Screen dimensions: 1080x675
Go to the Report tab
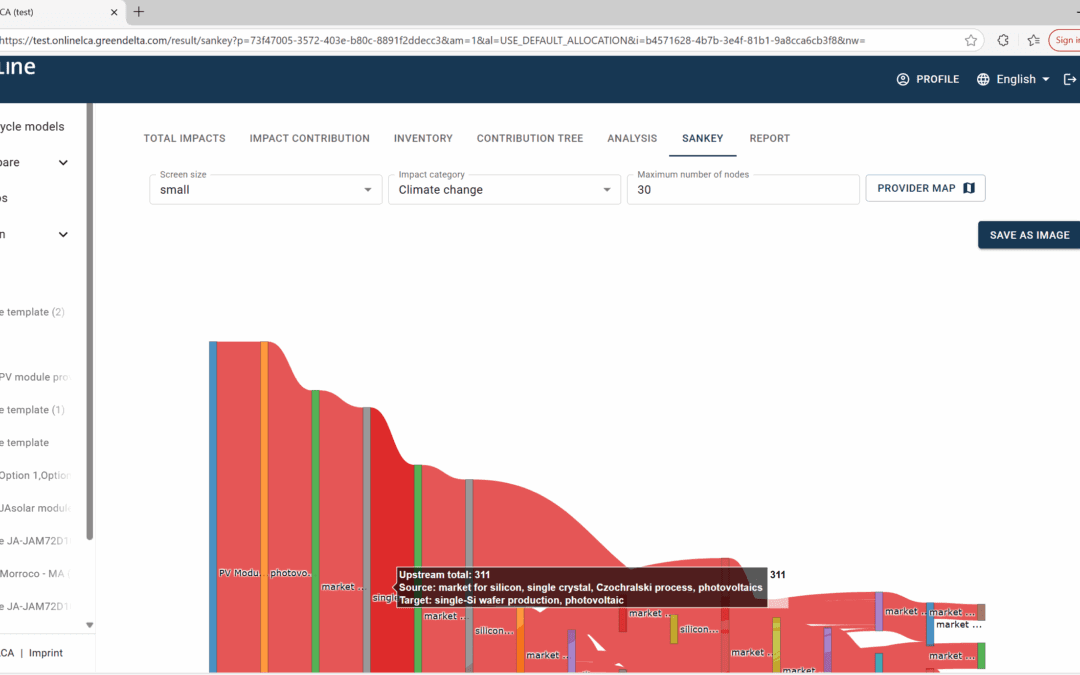click(x=769, y=138)
